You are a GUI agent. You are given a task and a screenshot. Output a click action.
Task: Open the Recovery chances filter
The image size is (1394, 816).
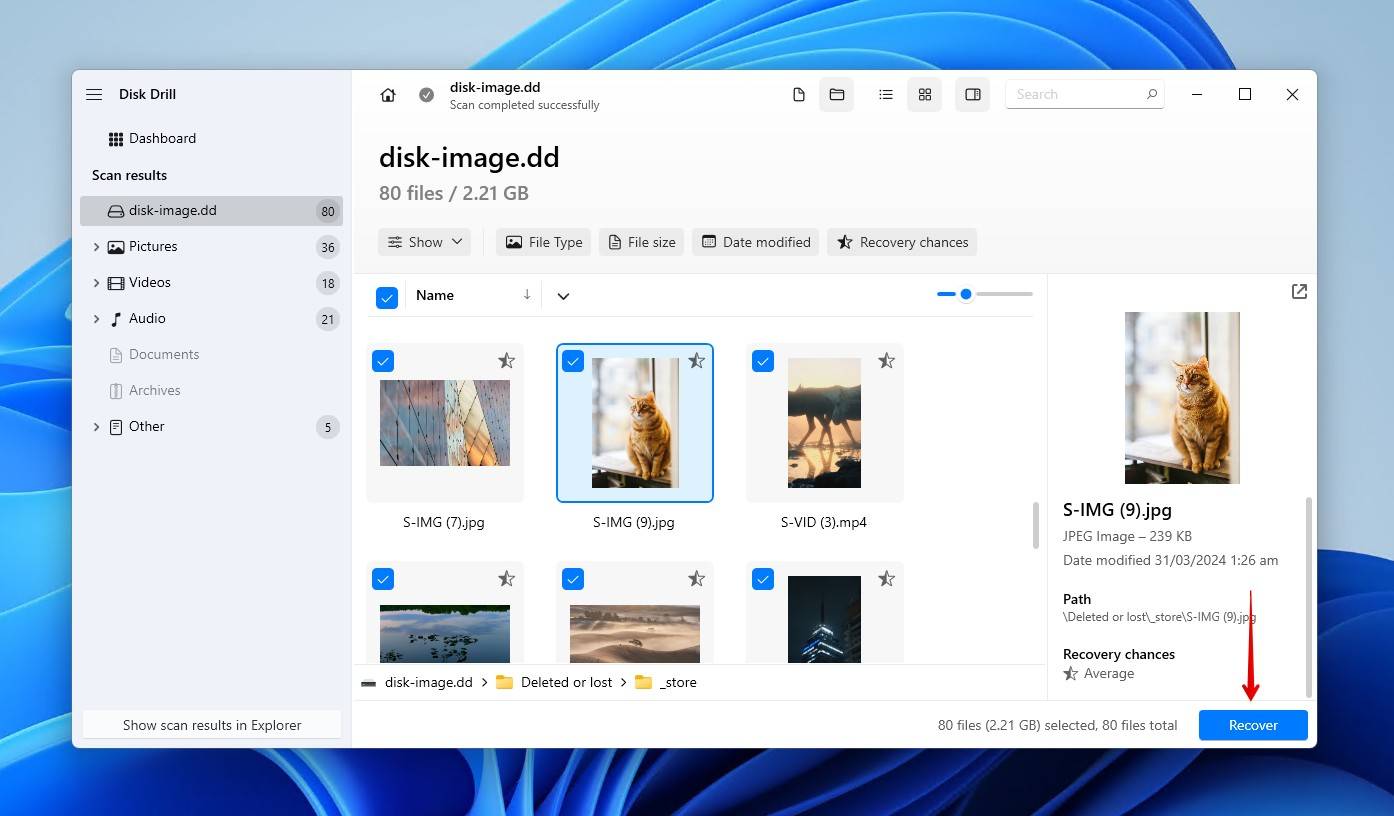(902, 242)
